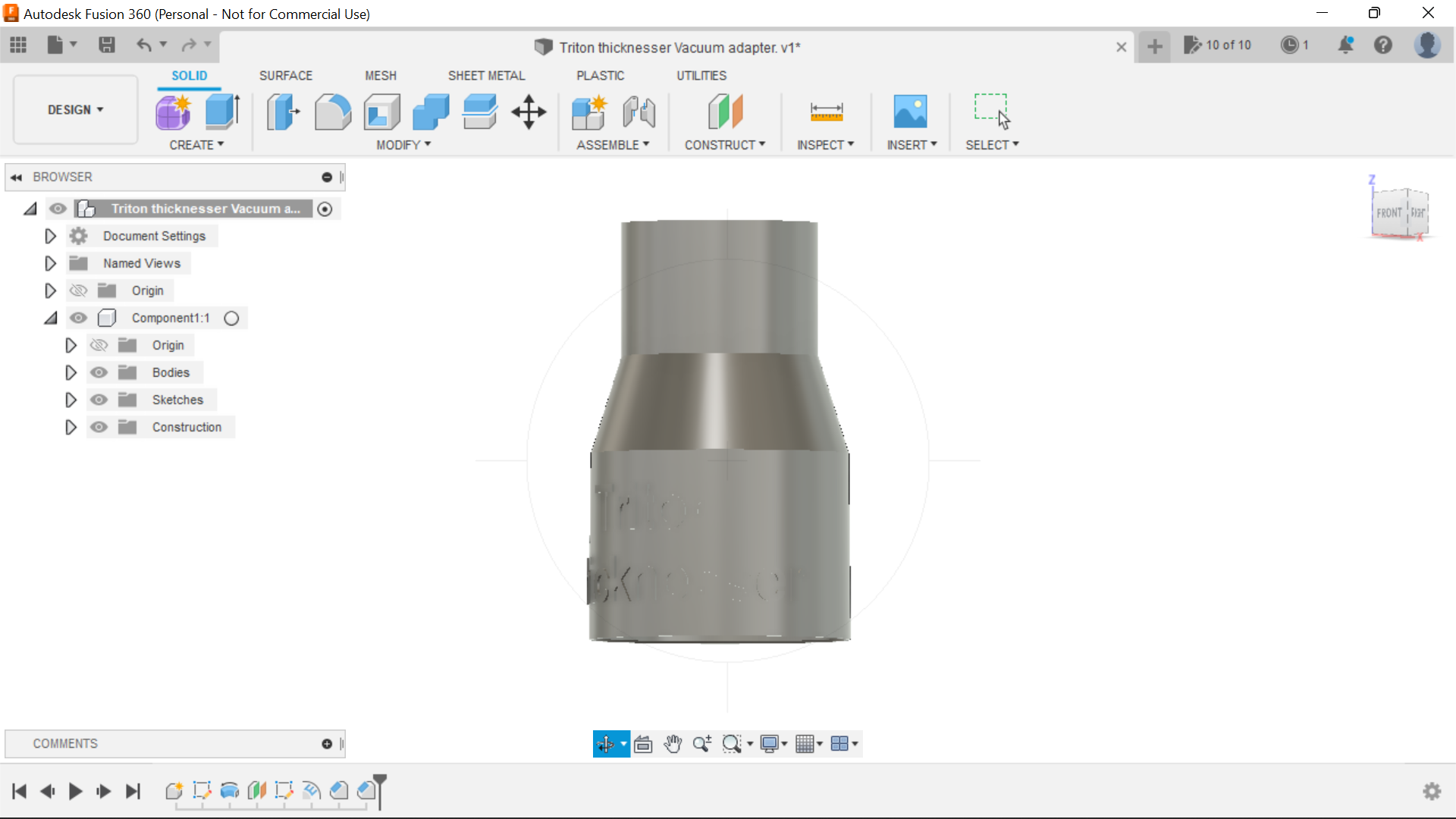The width and height of the screenshot is (1456, 819).
Task: Select the Fillet tool under Modify
Action: tap(333, 111)
